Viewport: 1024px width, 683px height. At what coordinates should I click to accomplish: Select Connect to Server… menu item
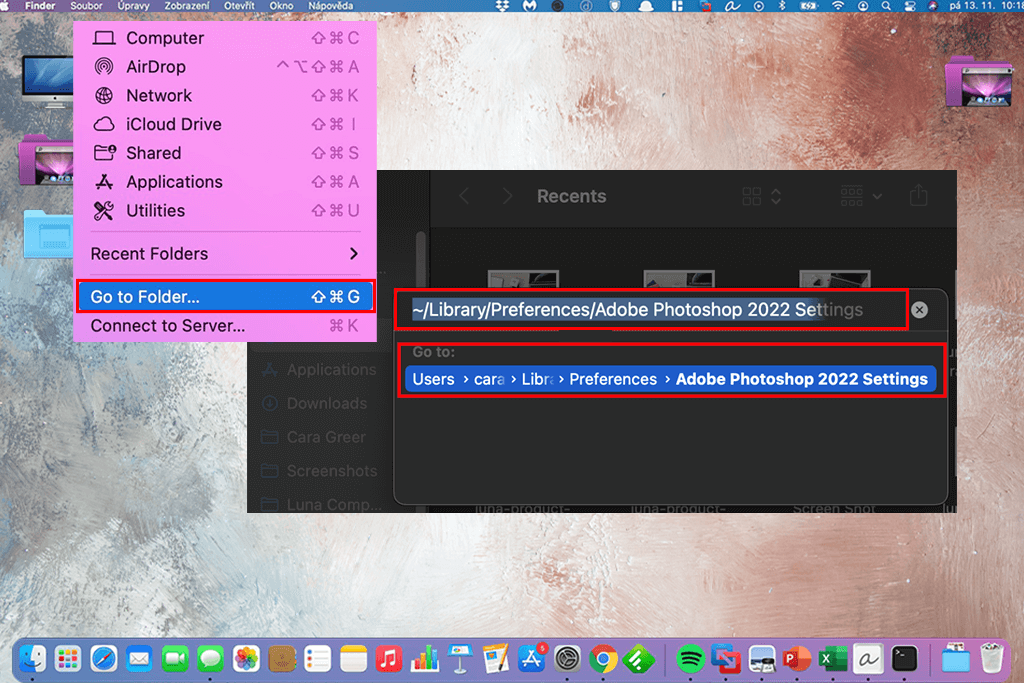pyautogui.click(x=225, y=325)
